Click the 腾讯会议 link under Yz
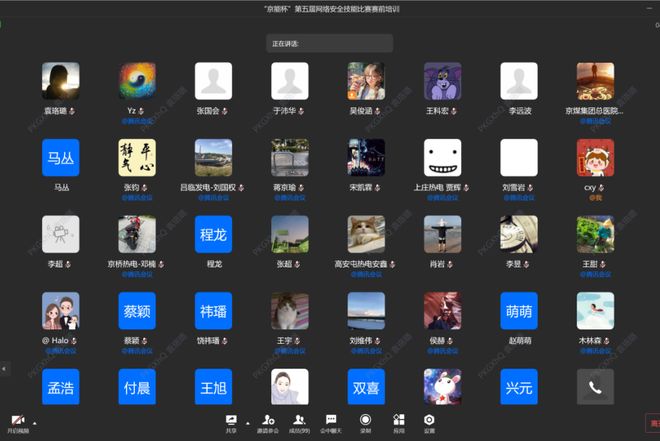The image size is (660, 441). pyautogui.click(x=137, y=120)
